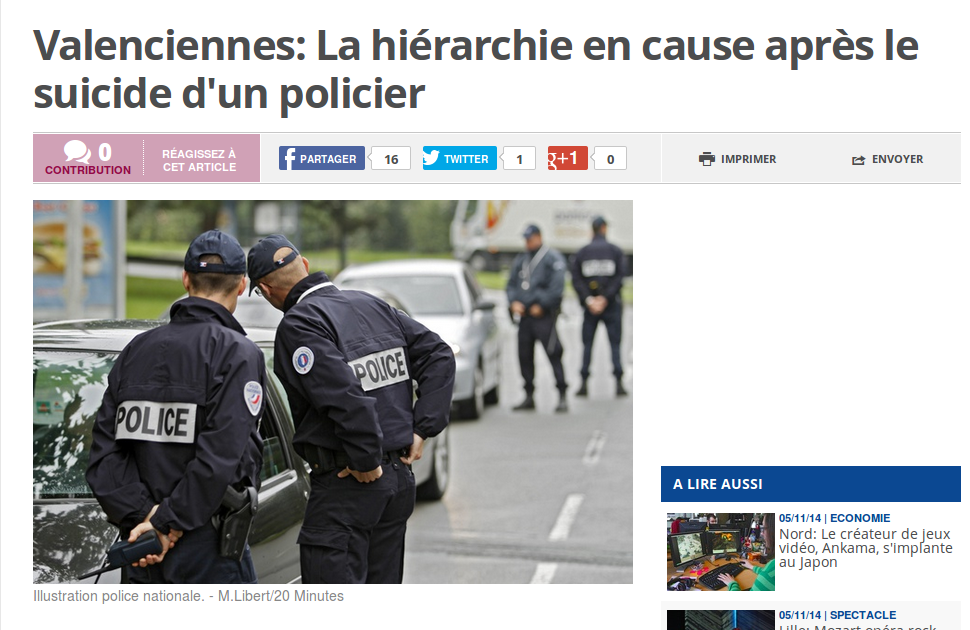Share article via Partager button
Image resolution: width=970 pixels, height=630 pixels.
pos(322,158)
